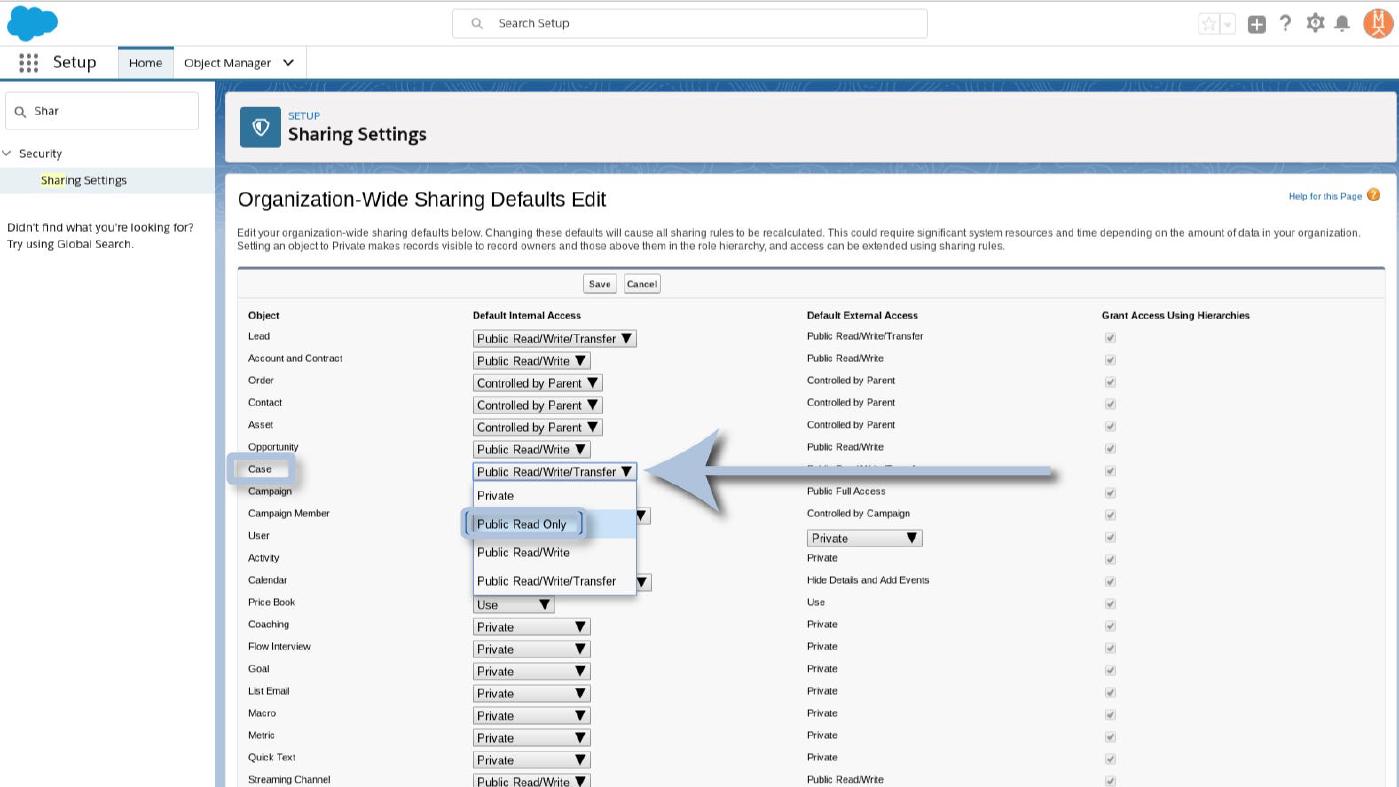Open the user profile avatar
The width and height of the screenshot is (1399, 787).
(x=1377, y=23)
